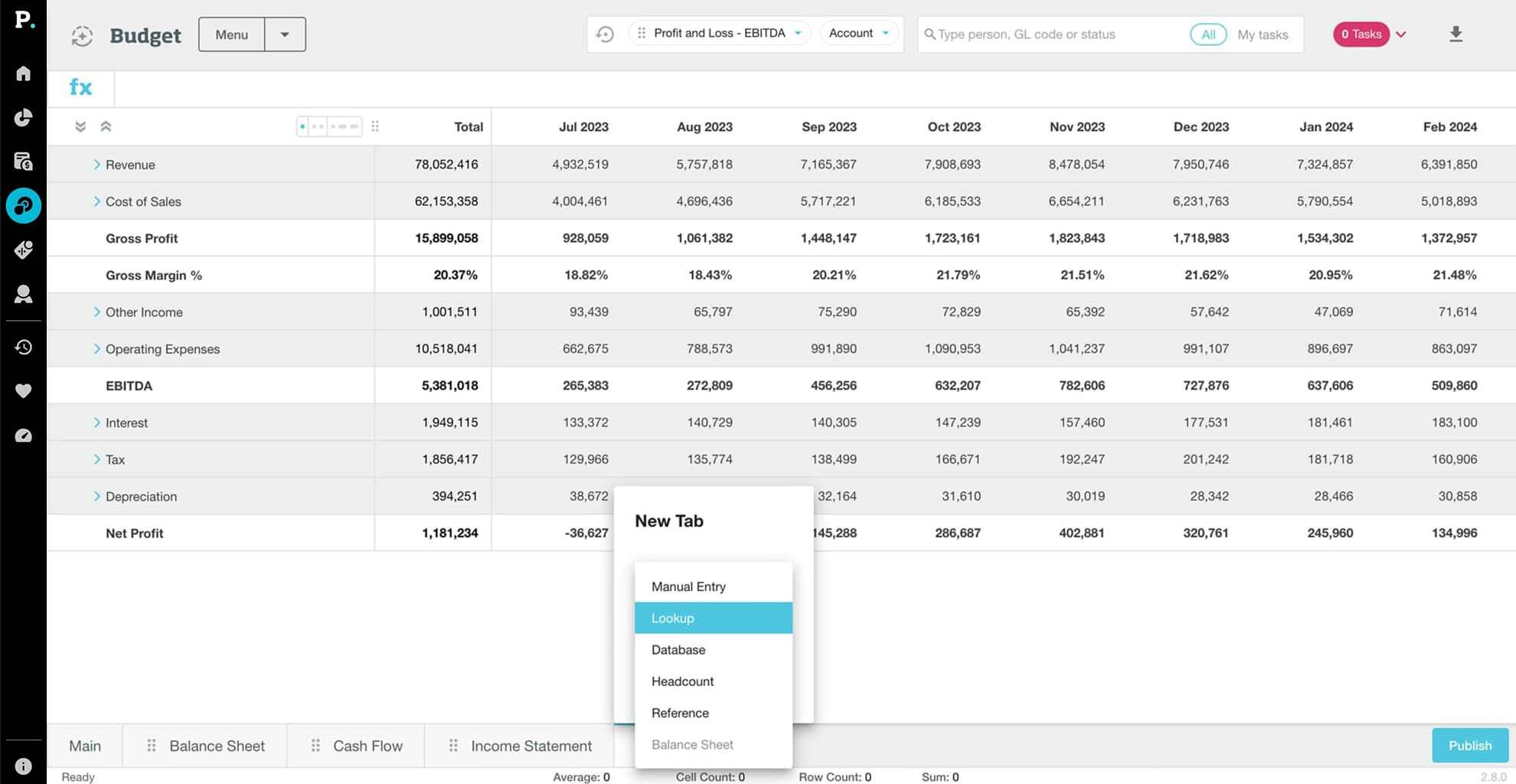The image size is (1516, 784).
Task: Click the speedometer dashboard icon
Action: pos(23,436)
